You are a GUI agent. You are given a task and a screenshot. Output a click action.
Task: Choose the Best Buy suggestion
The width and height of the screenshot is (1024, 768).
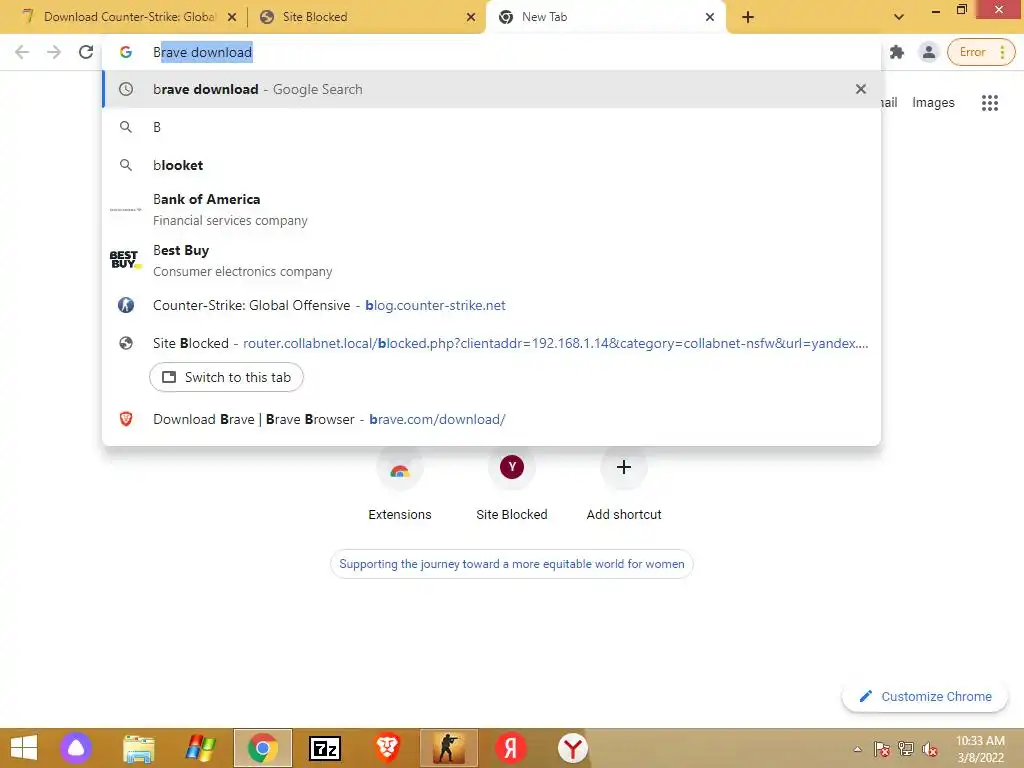click(x=491, y=261)
